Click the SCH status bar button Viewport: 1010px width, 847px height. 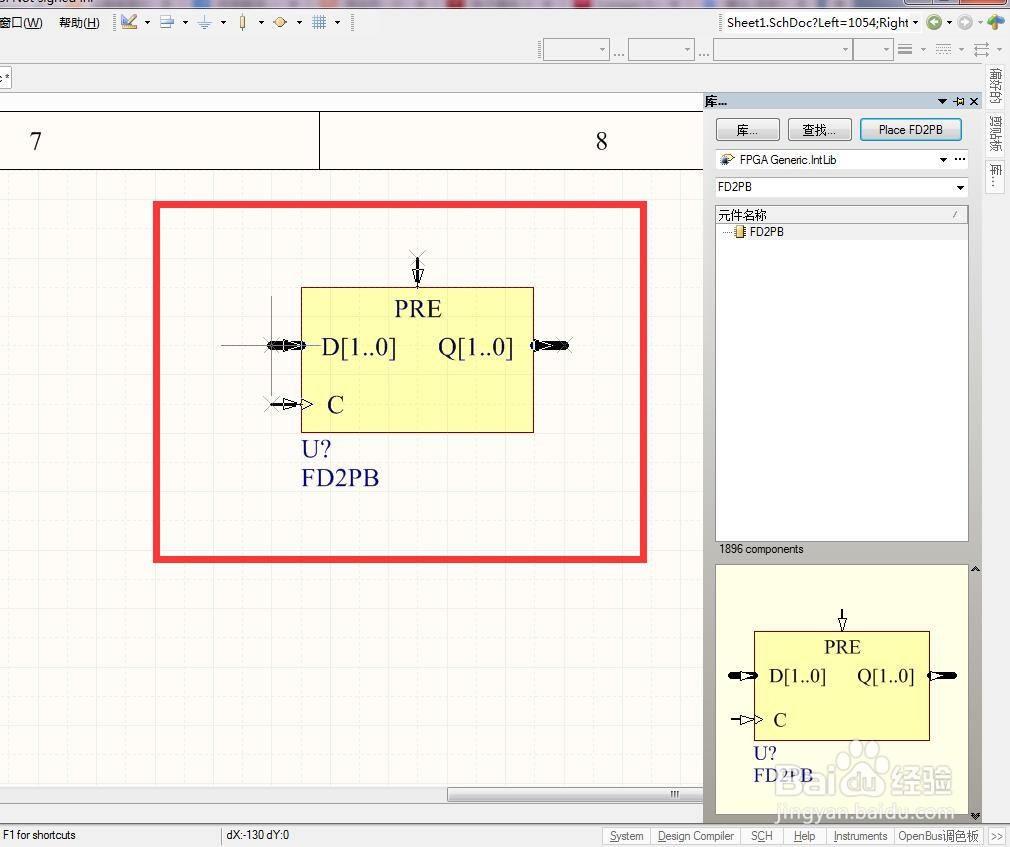(x=761, y=836)
